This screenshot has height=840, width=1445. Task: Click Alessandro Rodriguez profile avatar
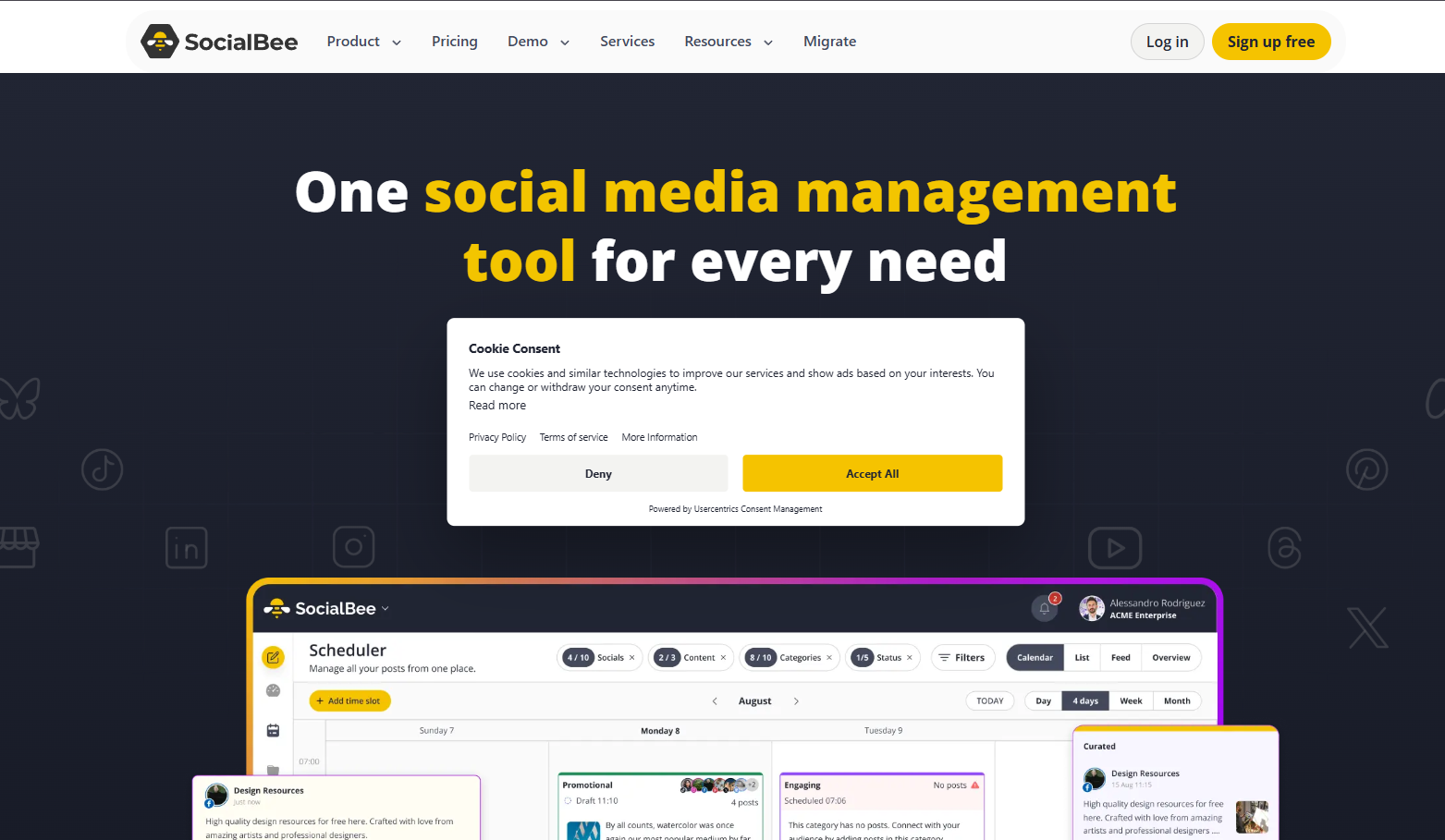[1092, 608]
